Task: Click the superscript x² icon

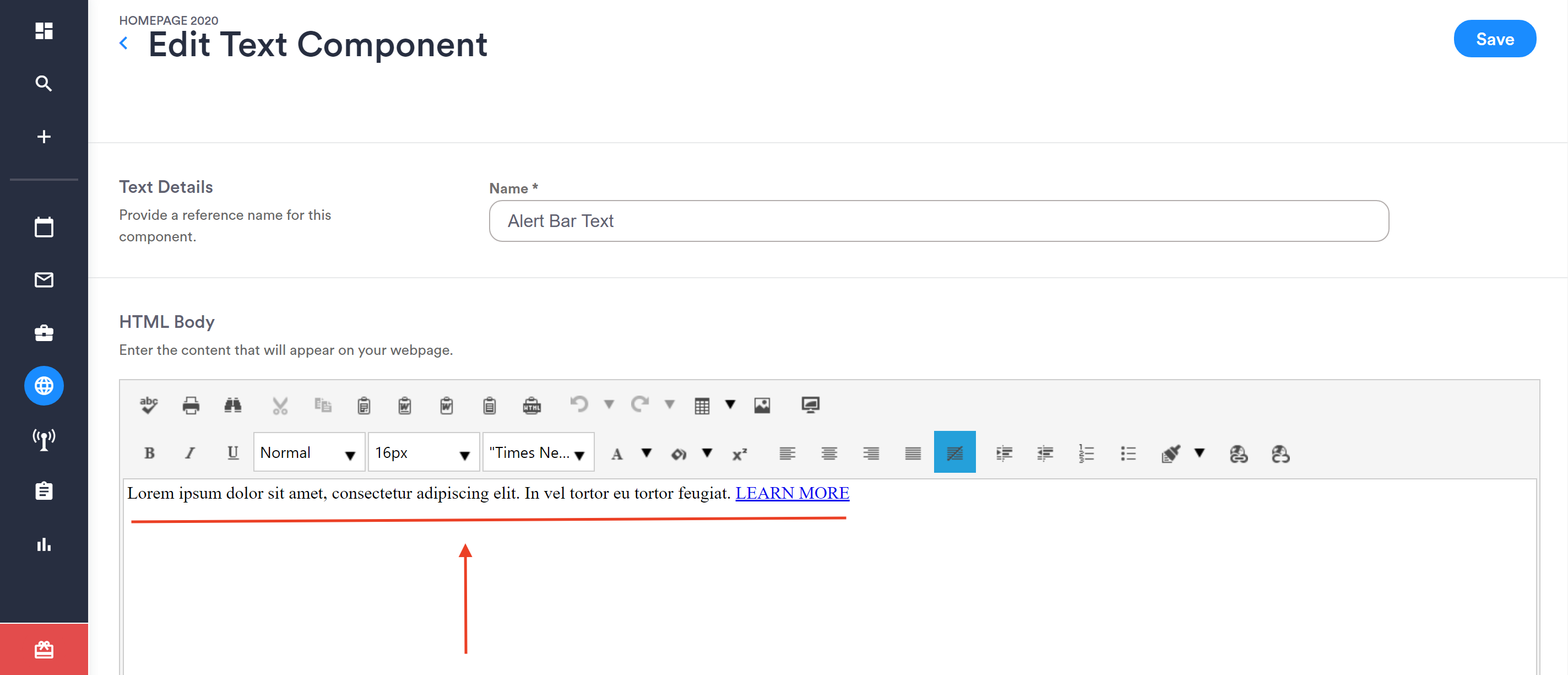Action: [740, 454]
